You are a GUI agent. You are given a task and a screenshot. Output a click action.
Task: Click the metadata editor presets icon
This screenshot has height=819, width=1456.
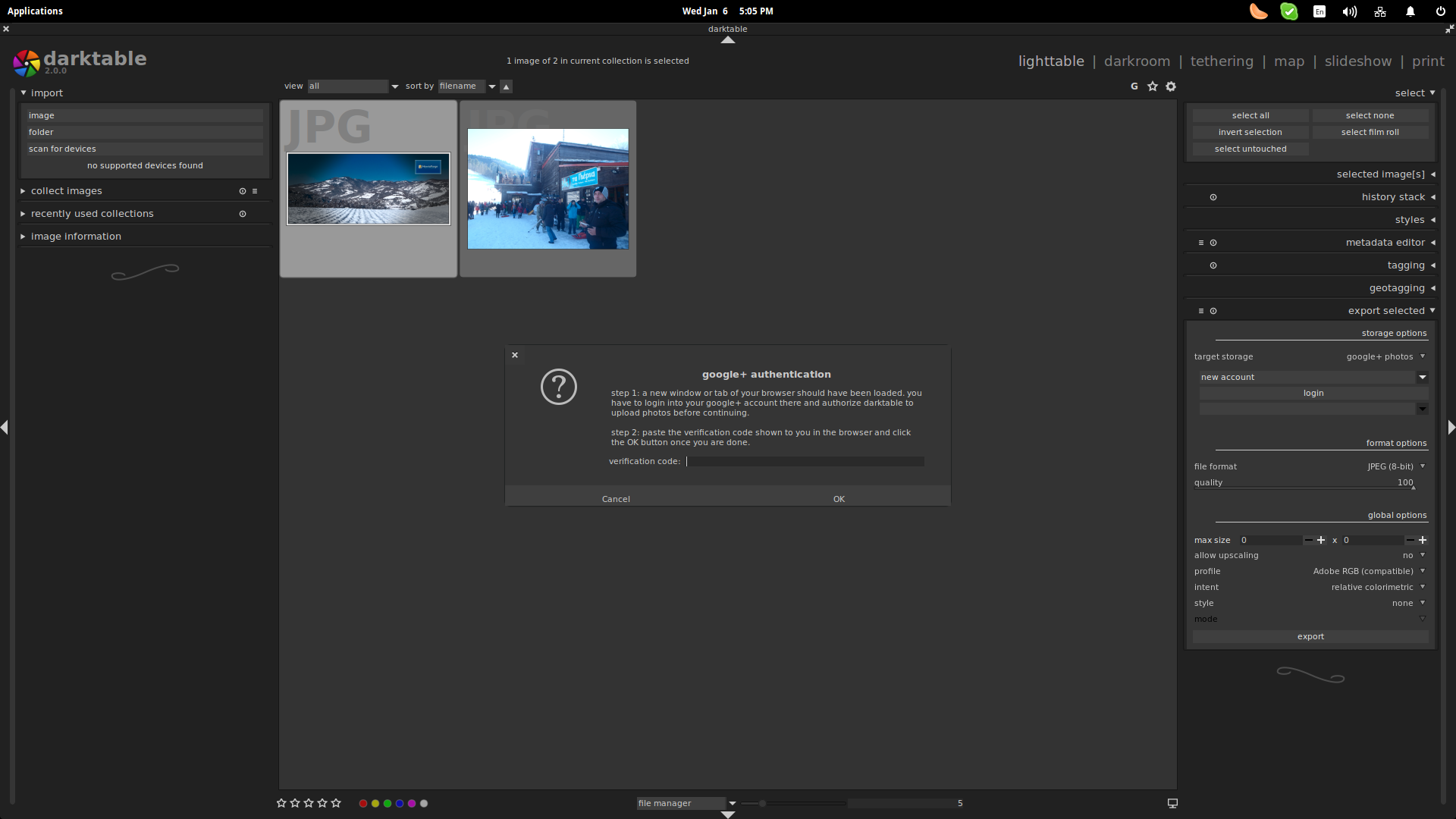pyautogui.click(x=1200, y=243)
